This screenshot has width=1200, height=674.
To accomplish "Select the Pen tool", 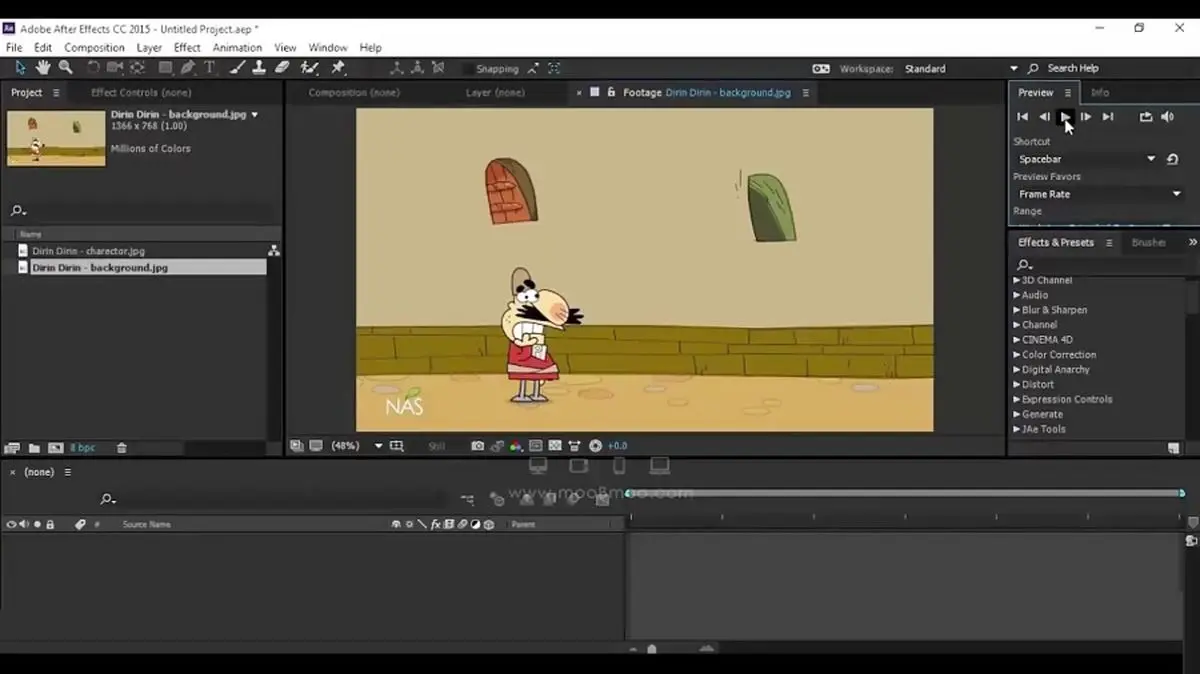I will (x=188, y=68).
